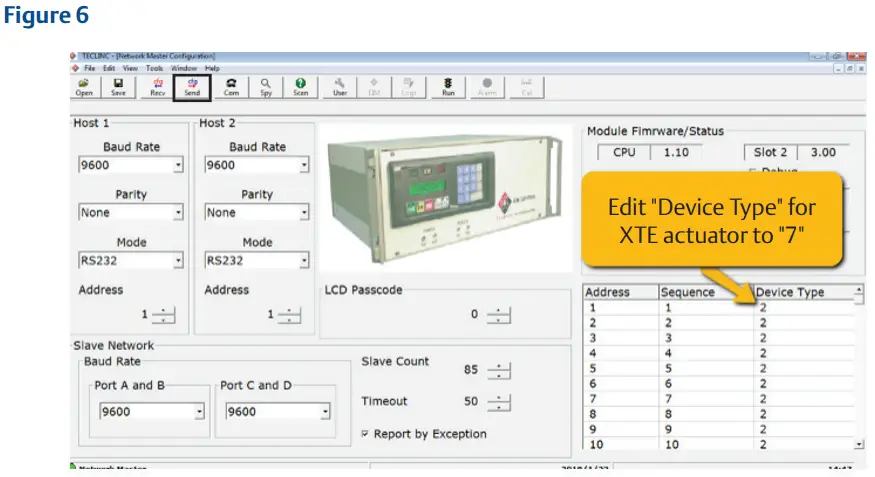The image size is (875, 477).
Task: Click the Open toolbar icon
Action: (x=84, y=88)
